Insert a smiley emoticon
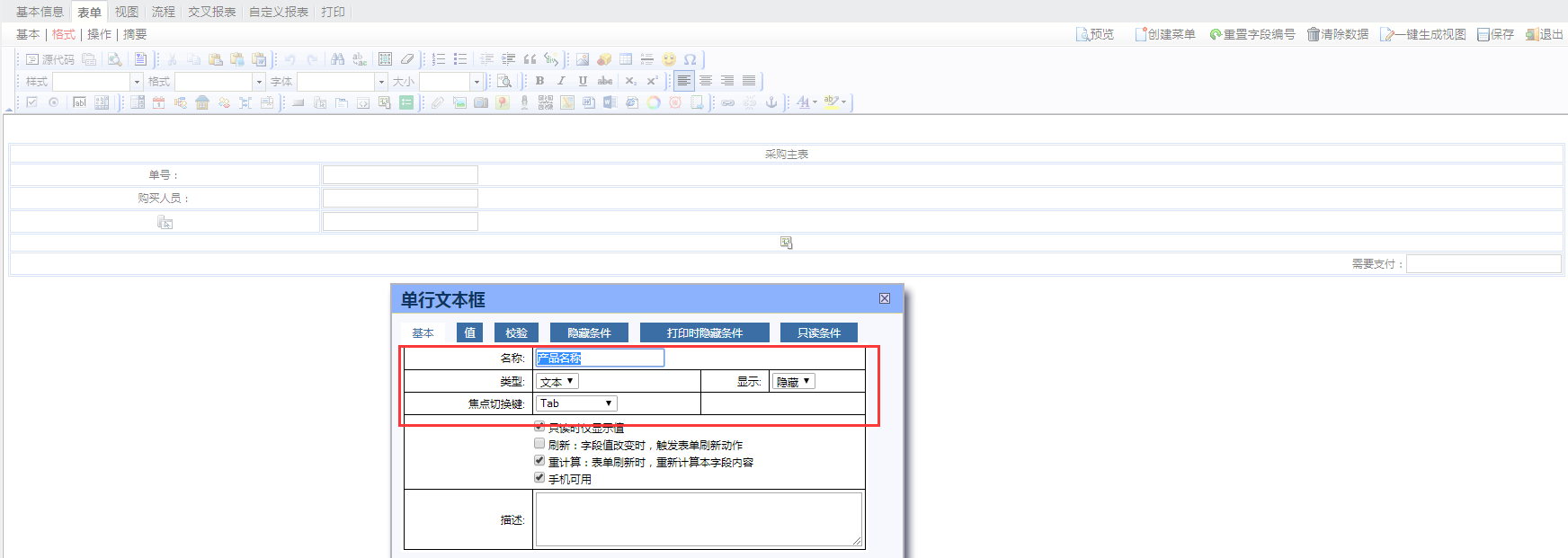 coord(669,59)
